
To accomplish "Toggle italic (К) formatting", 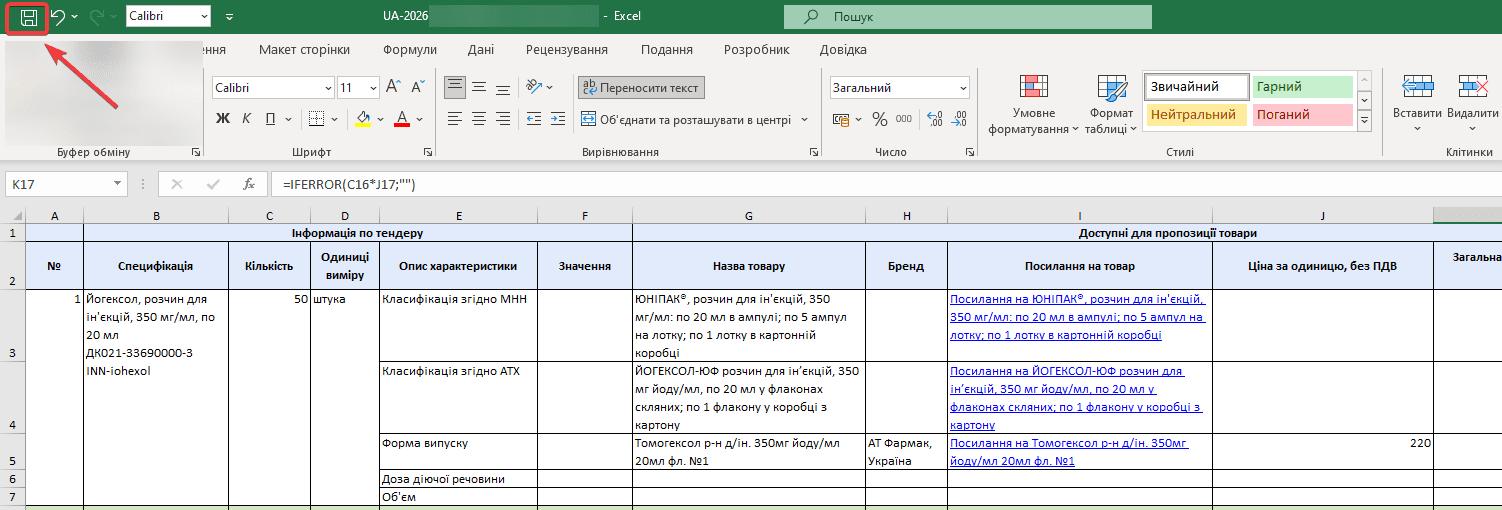I will [x=247, y=119].
